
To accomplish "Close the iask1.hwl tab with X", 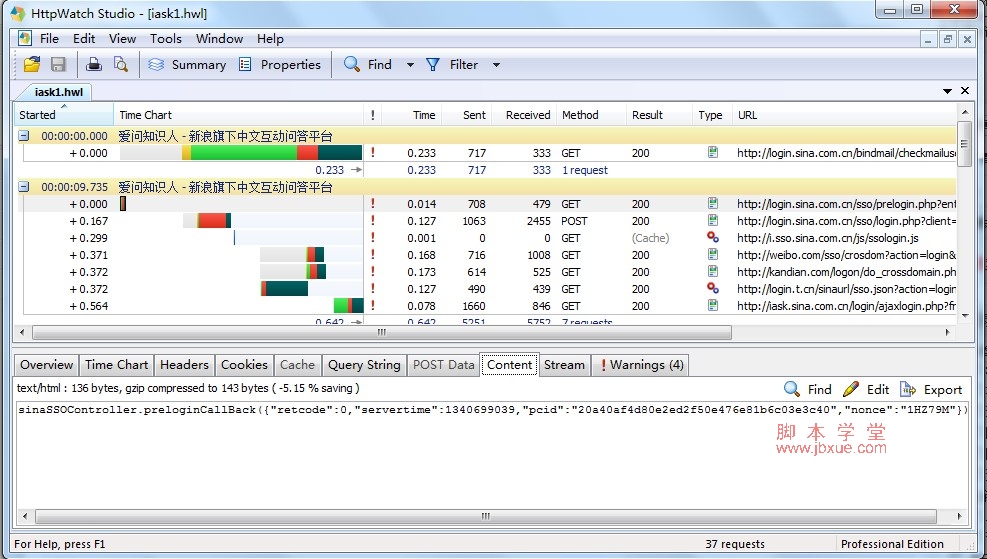I will tap(964, 91).
